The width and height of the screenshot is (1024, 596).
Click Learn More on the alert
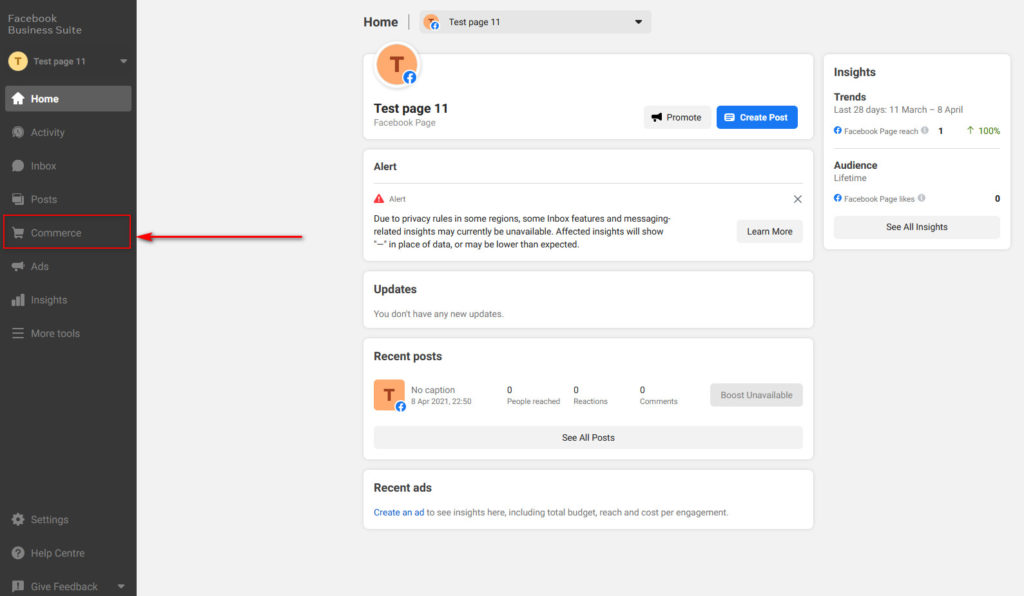pos(769,231)
